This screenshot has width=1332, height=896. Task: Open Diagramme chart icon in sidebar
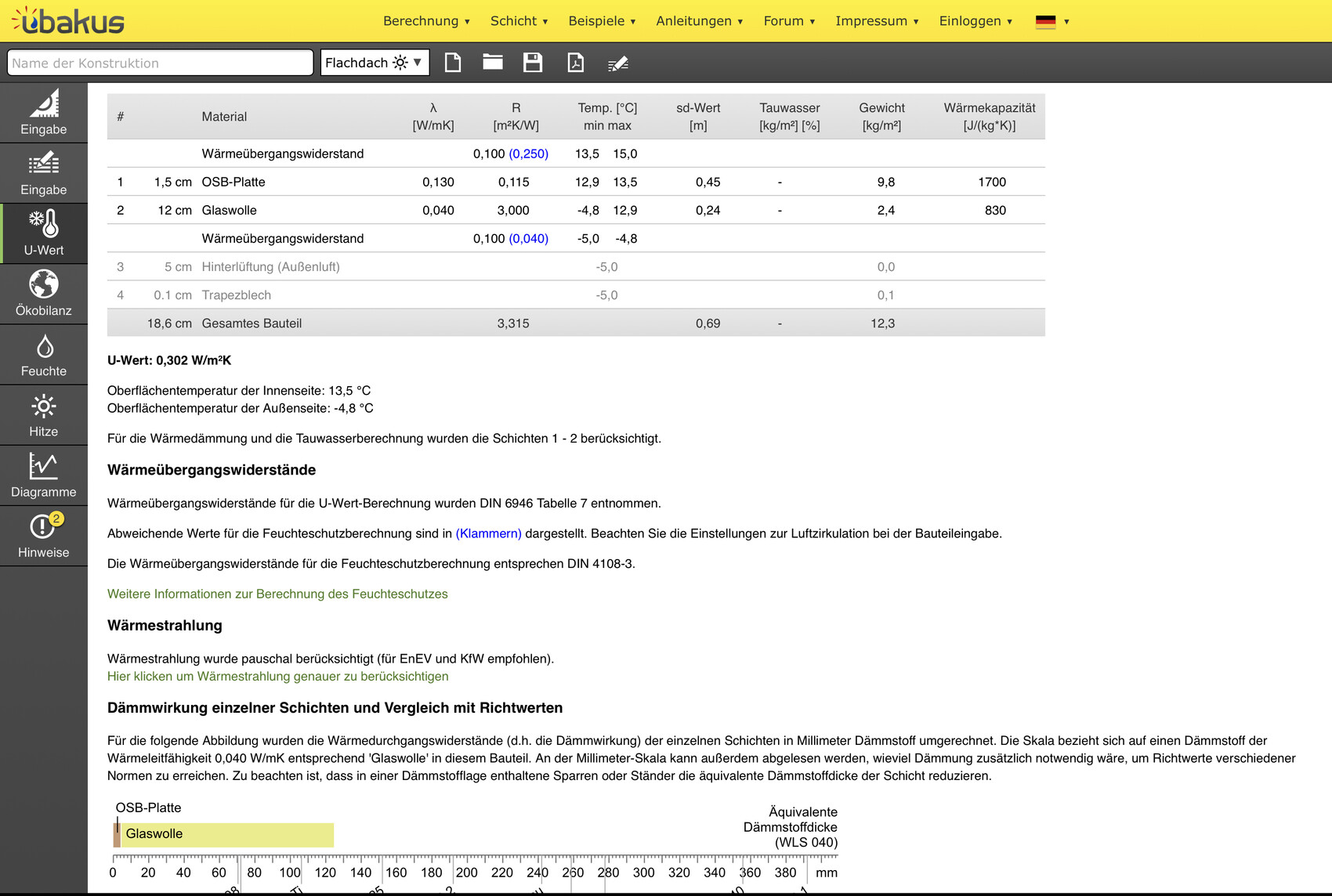pyautogui.click(x=44, y=475)
